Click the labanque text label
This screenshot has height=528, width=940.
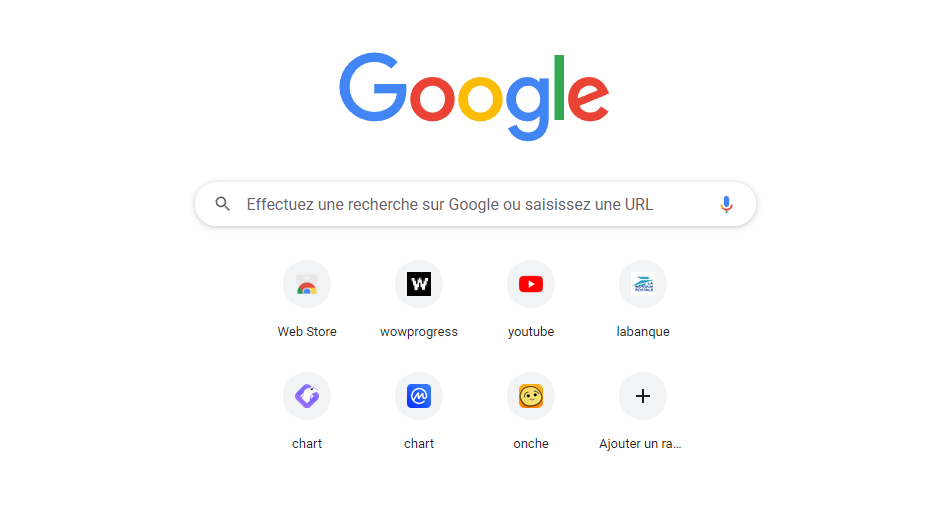pyautogui.click(x=643, y=332)
